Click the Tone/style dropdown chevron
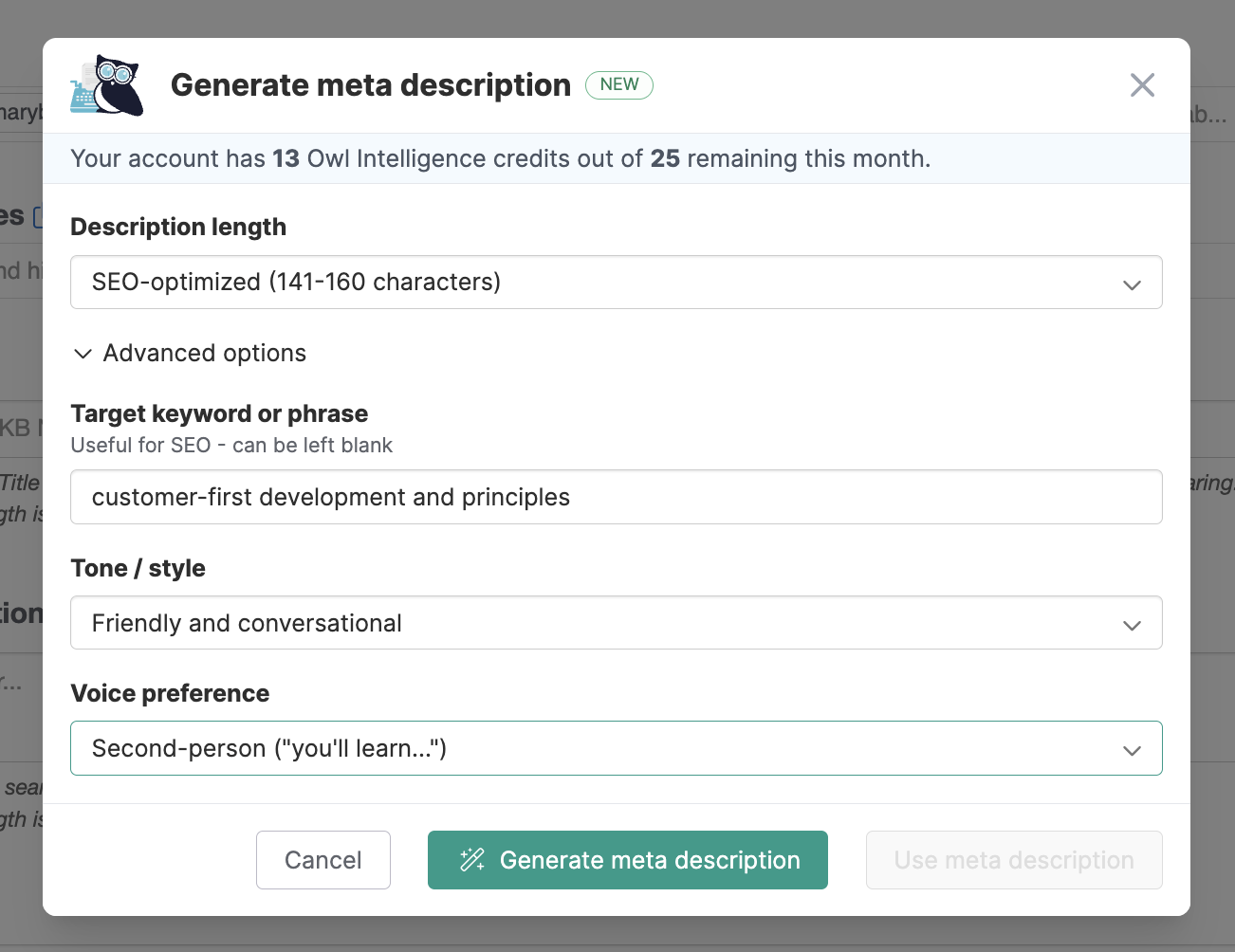 pyautogui.click(x=1132, y=625)
